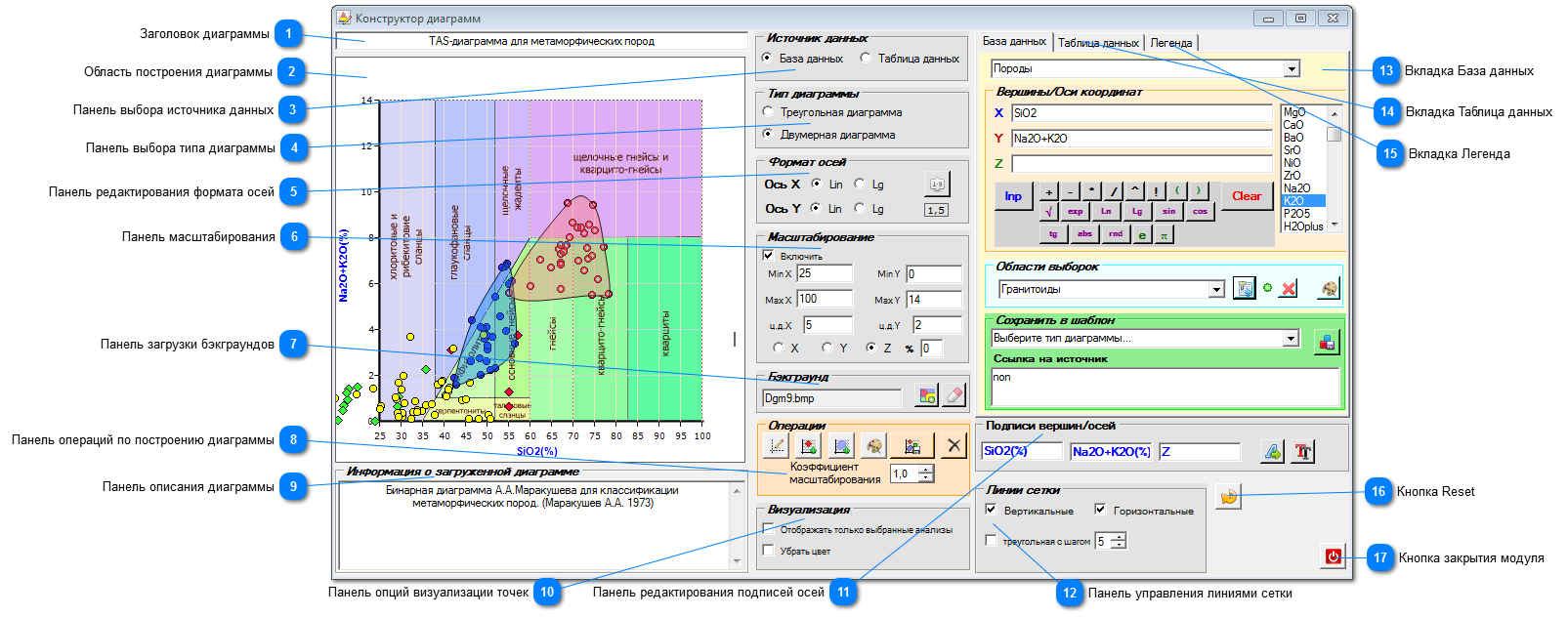Viewport: 1568px width, 617px height.
Task: Load a background image with the Бэкграунд picture icon
Action: pos(926,395)
